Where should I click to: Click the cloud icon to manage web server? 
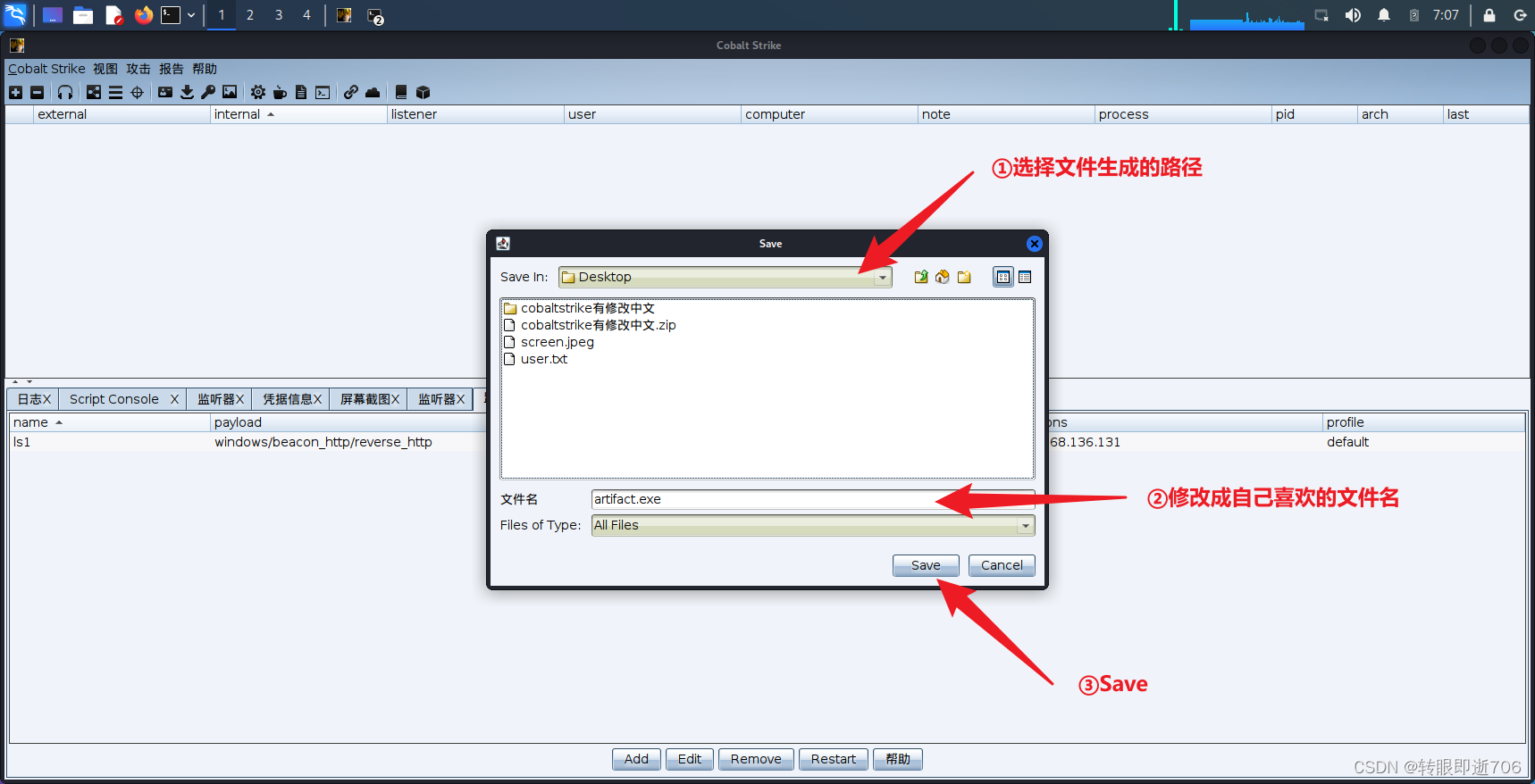pyautogui.click(x=373, y=92)
